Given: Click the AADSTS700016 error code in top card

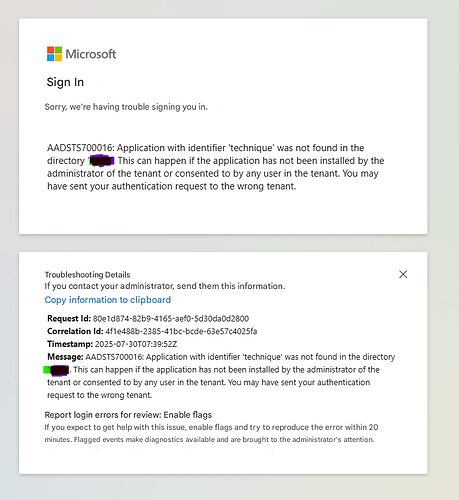Looking at the screenshot, I should [80, 148].
